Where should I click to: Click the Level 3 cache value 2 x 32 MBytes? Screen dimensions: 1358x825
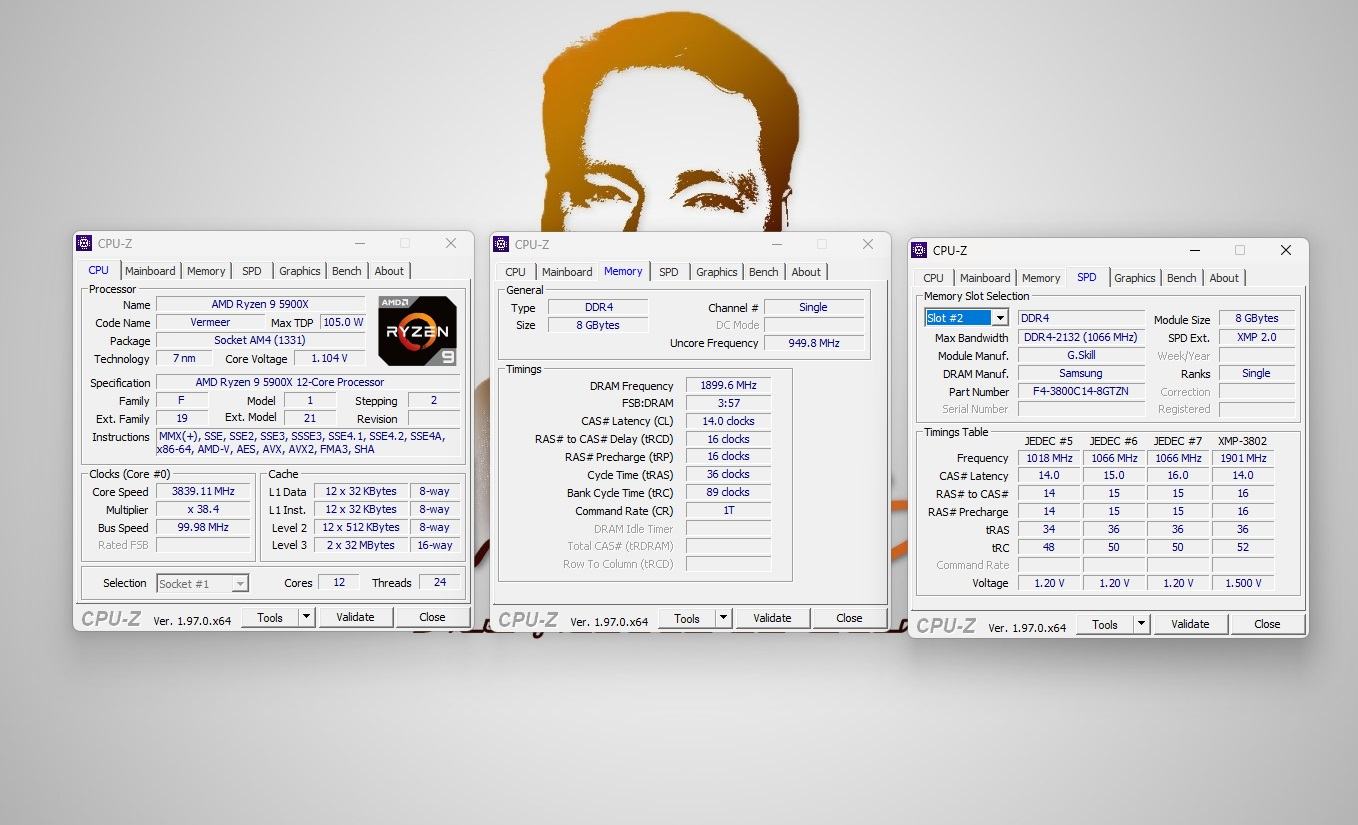(361, 545)
